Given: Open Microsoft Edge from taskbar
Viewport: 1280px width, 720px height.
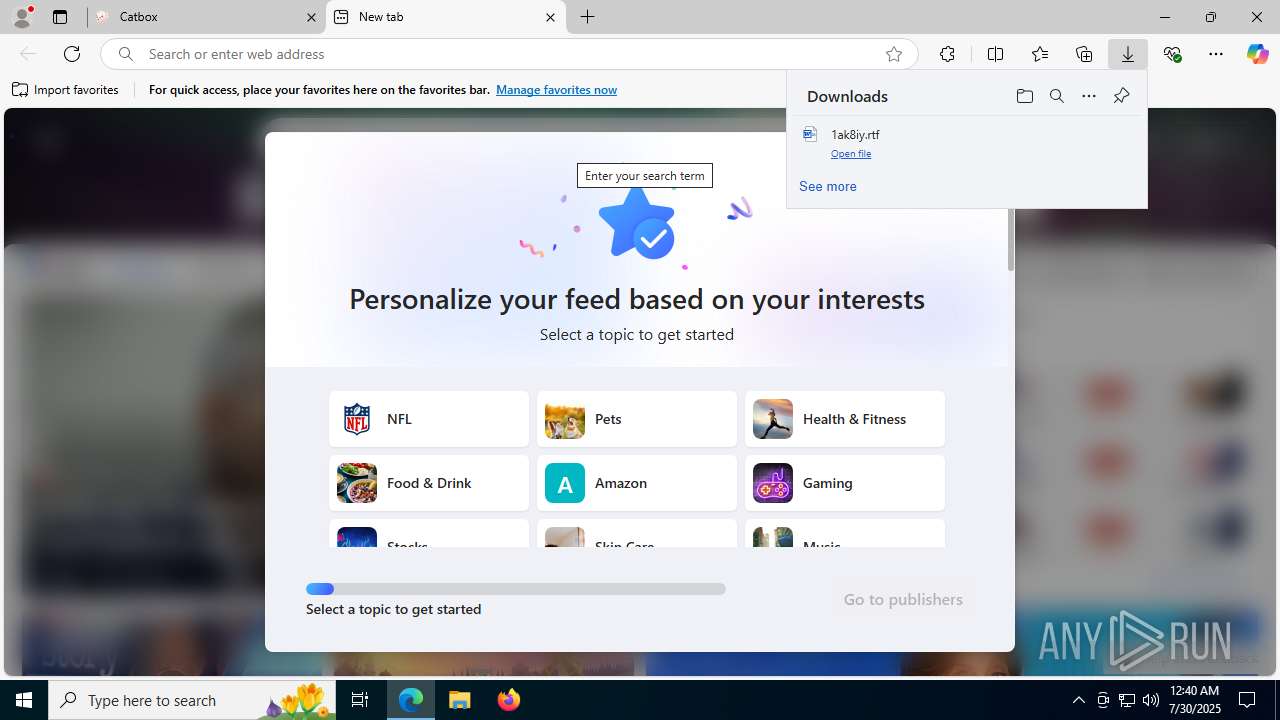Looking at the screenshot, I should [x=411, y=700].
